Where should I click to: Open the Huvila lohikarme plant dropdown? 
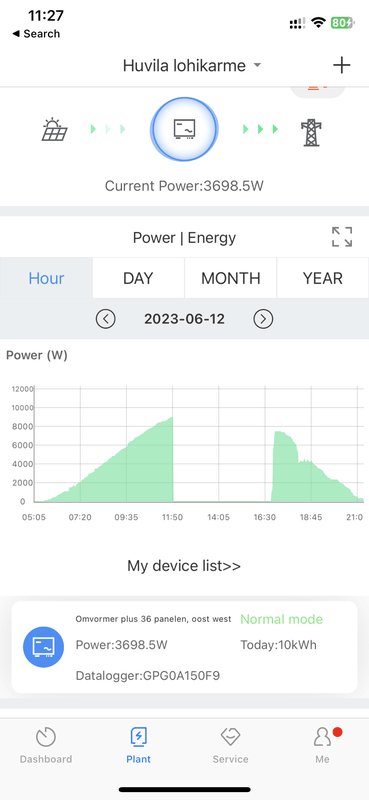click(192, 65)
